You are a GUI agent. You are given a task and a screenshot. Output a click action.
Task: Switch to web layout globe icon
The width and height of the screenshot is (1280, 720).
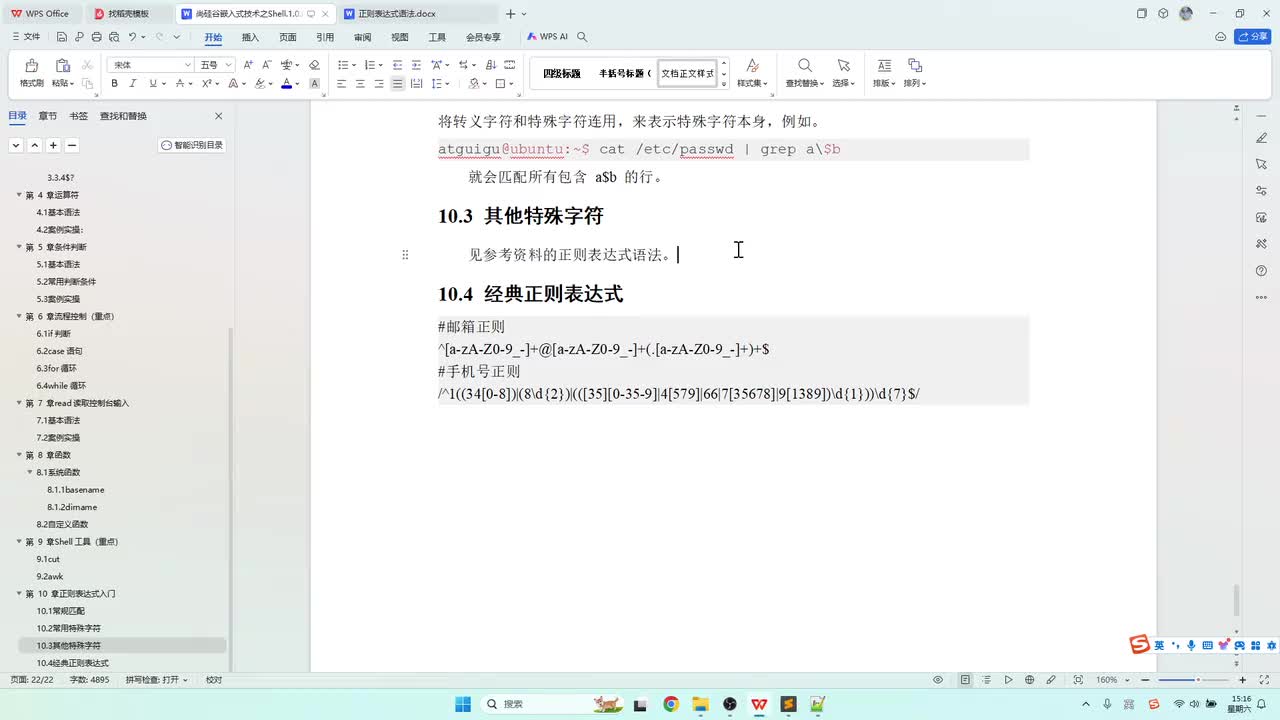point(1030,680)
